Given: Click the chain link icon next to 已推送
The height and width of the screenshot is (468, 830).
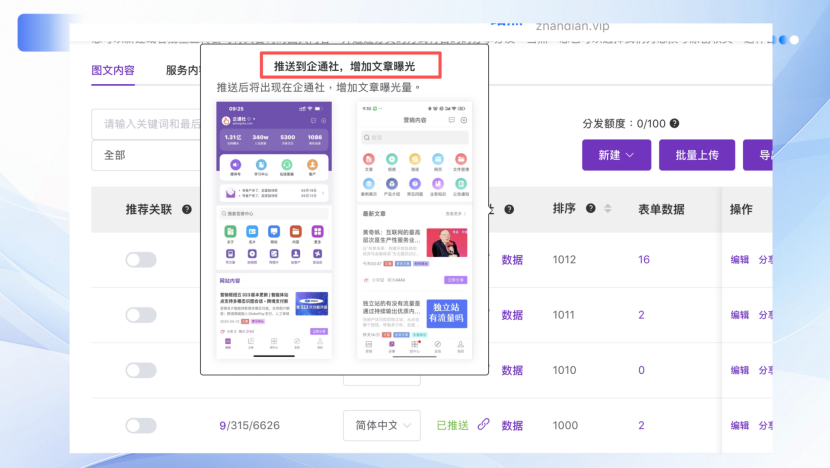Looking at the screenshot, I should [484, 424].
